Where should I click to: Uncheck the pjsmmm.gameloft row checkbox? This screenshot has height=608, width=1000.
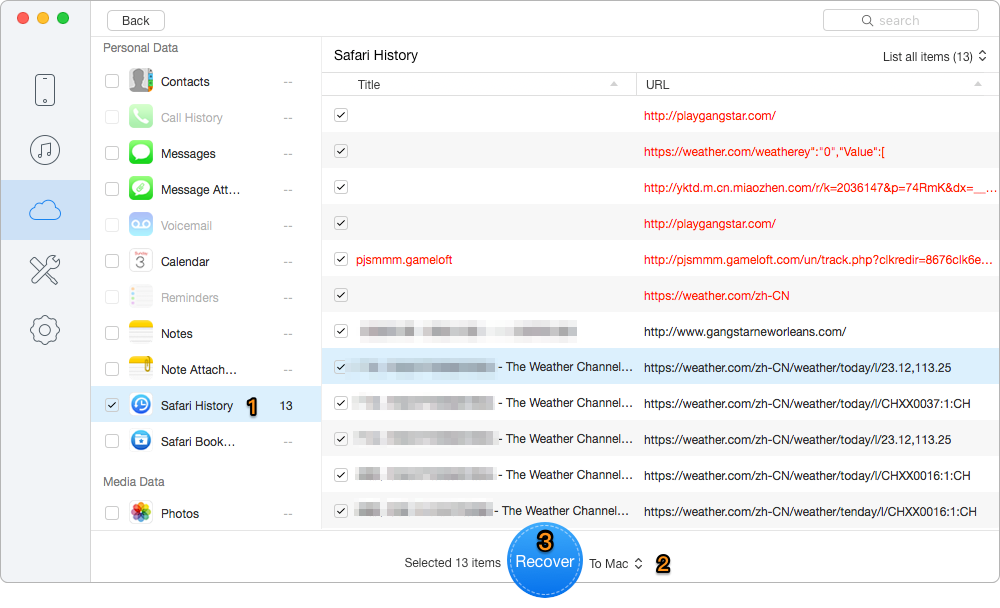click(x=341, y=259)
